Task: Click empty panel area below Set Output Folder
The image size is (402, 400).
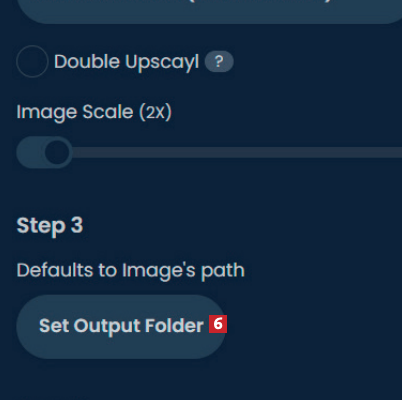Action: point(200,380)
